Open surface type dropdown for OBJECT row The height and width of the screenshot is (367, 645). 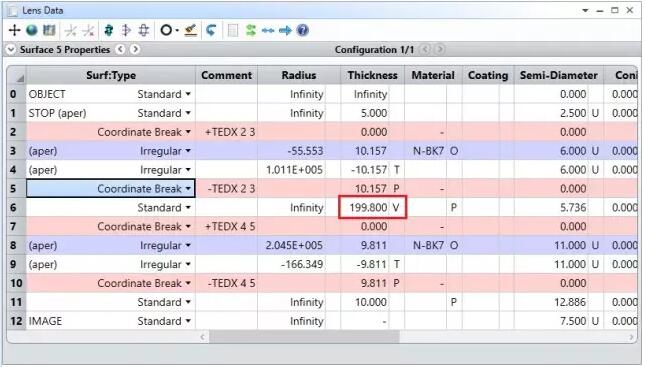[188, 94]
